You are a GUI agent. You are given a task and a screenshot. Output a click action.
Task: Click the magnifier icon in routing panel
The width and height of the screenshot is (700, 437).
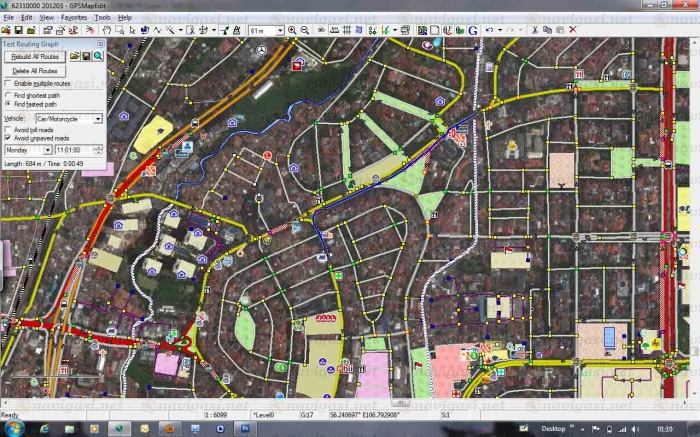point(98,57)
